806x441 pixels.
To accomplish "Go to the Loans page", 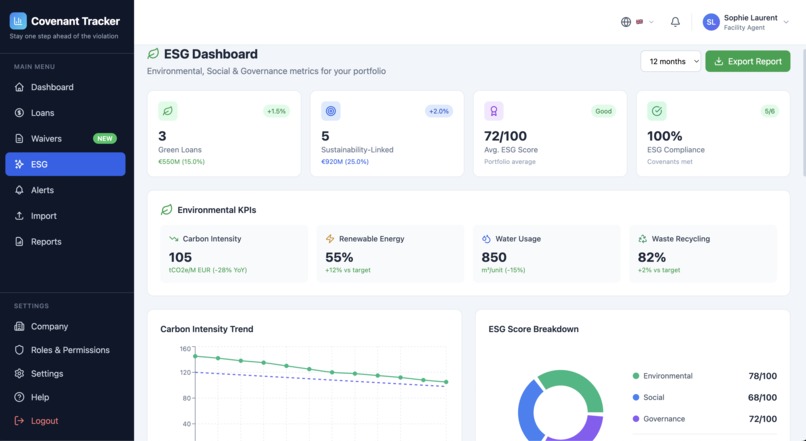I will tap(65, 113).
